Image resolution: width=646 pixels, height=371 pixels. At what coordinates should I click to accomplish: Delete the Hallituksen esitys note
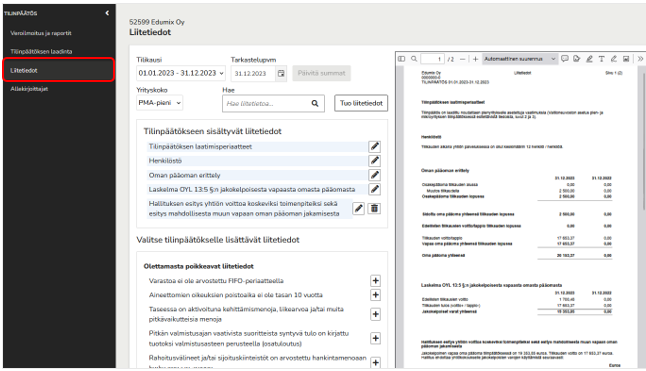pyautogui.click(x=374, y=208)
